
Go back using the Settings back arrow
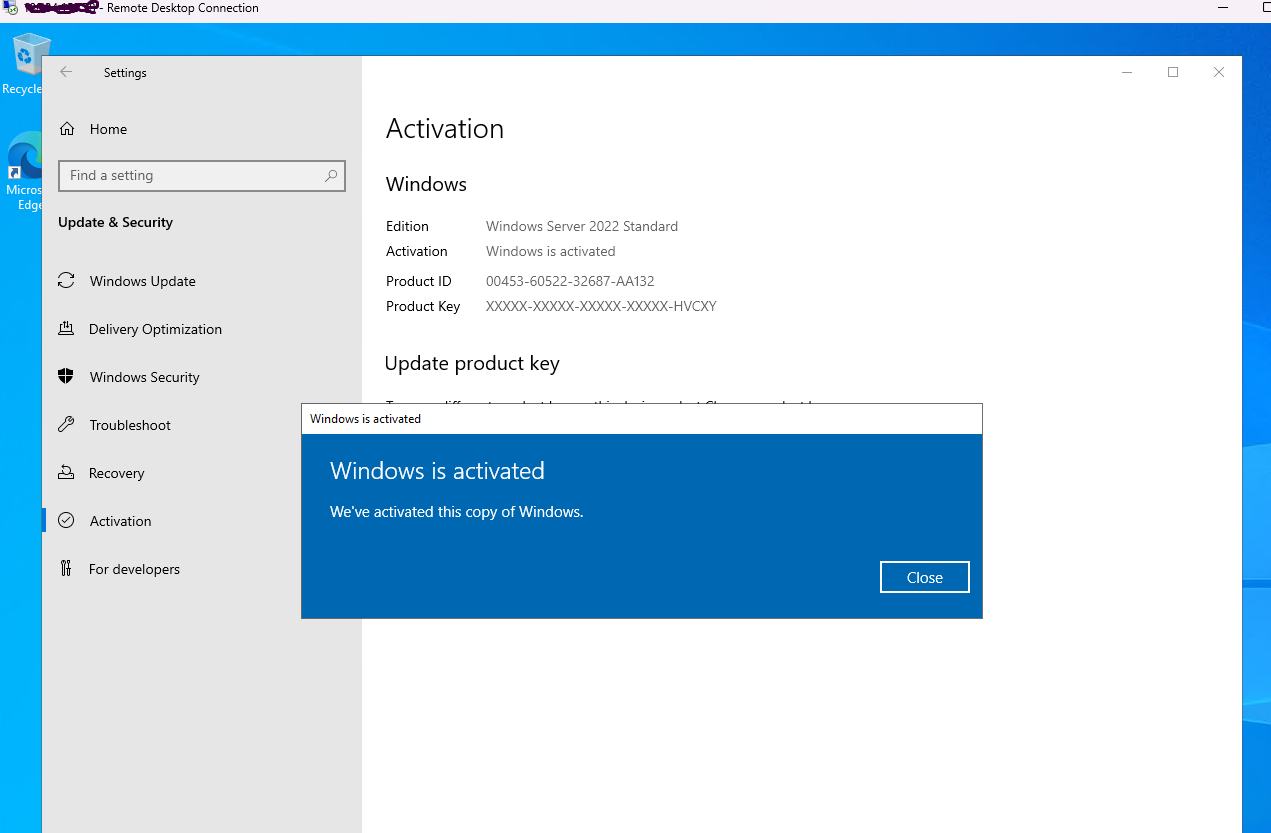(66, 72)
